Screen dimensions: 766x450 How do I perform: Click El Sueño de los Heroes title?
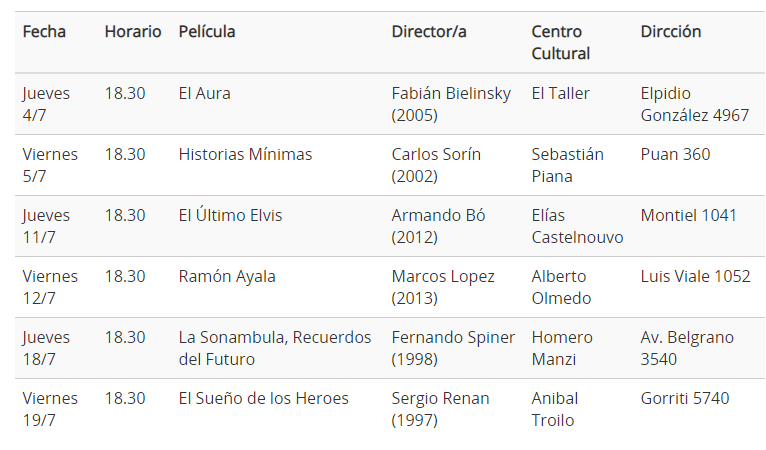tap(263, 399)
